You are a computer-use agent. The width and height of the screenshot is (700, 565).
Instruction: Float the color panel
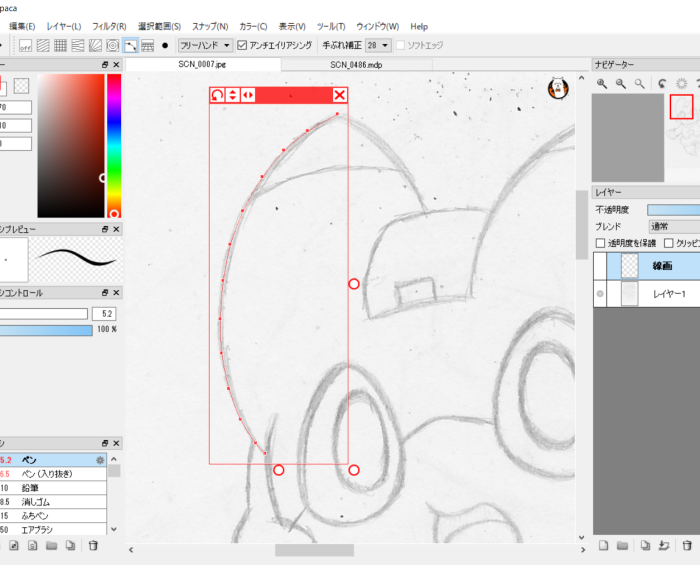(105, 65)
